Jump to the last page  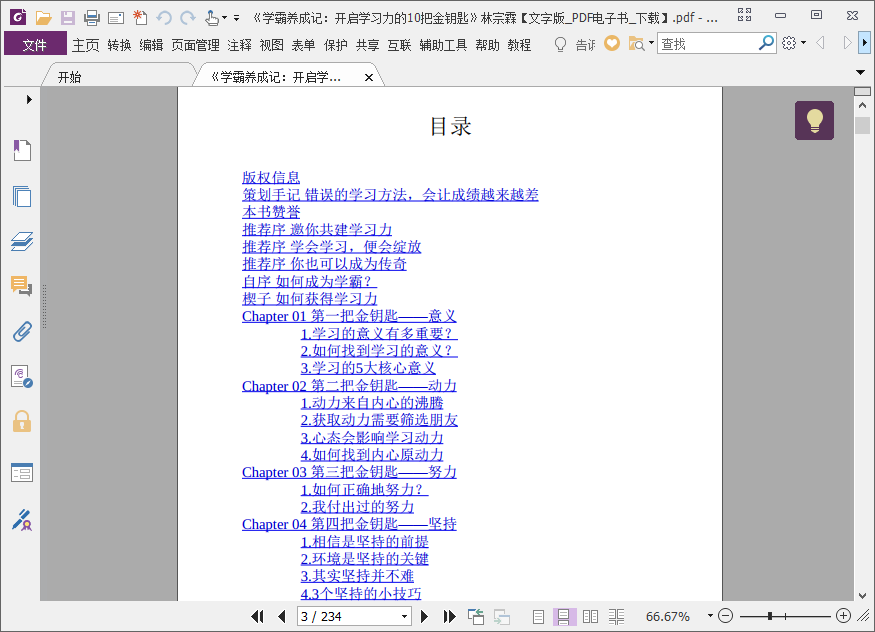(x=449, y=616)
